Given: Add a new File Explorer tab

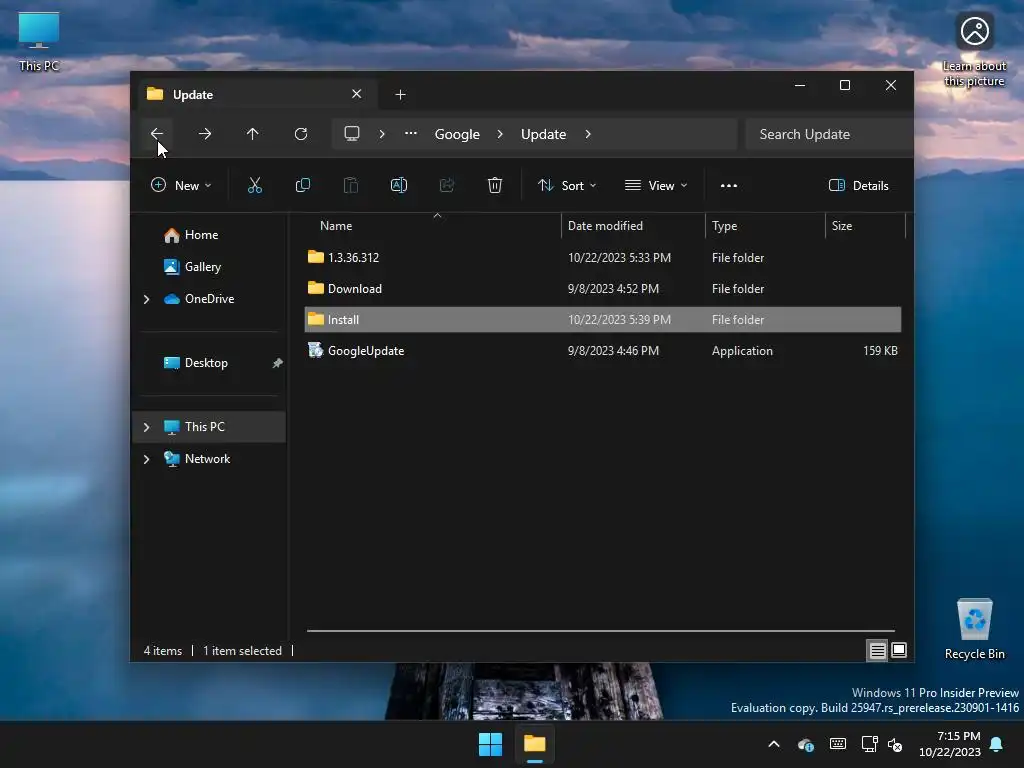Looking at the screenshot, I should (x=400, y=95).
